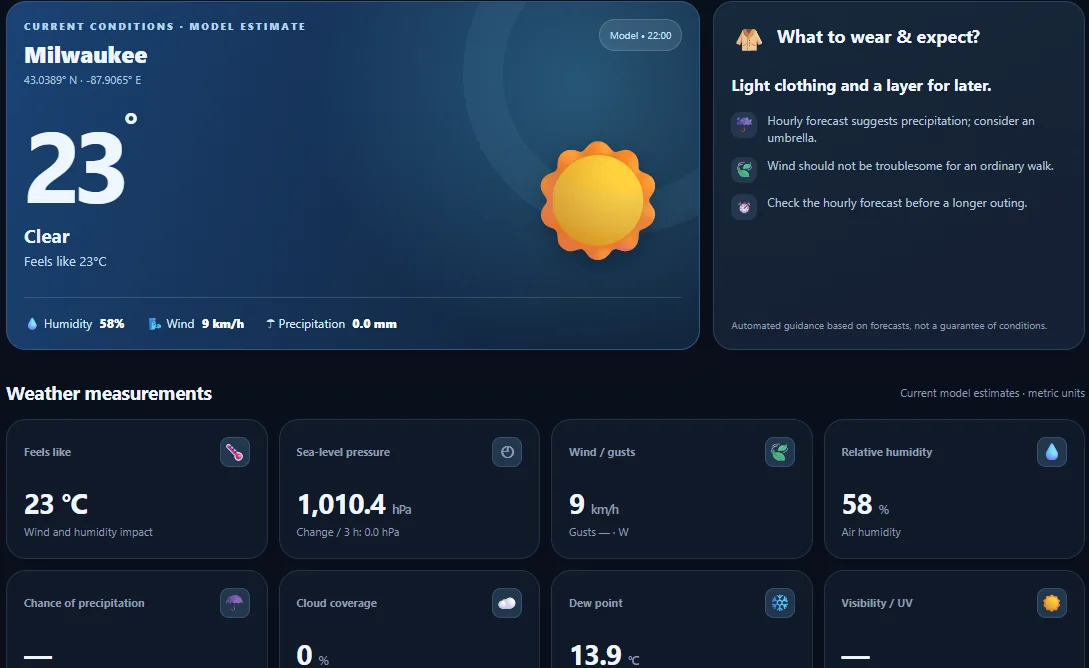The image size is (1089, 668).
Task: Click the Current Conditions · Model Estimate header
Action: click(165, 26)
